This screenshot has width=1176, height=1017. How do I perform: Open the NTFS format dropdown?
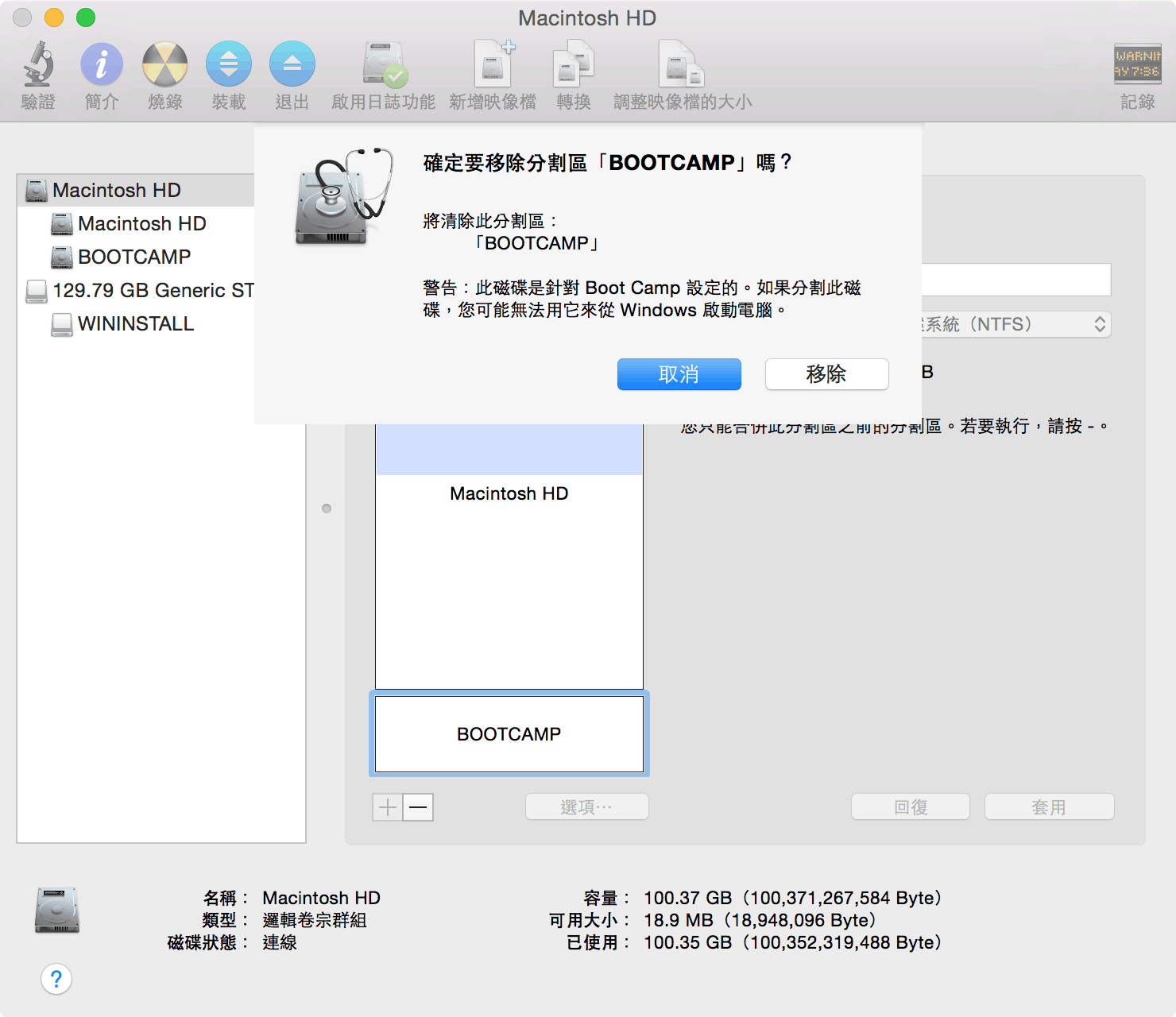click(1015, 324)
